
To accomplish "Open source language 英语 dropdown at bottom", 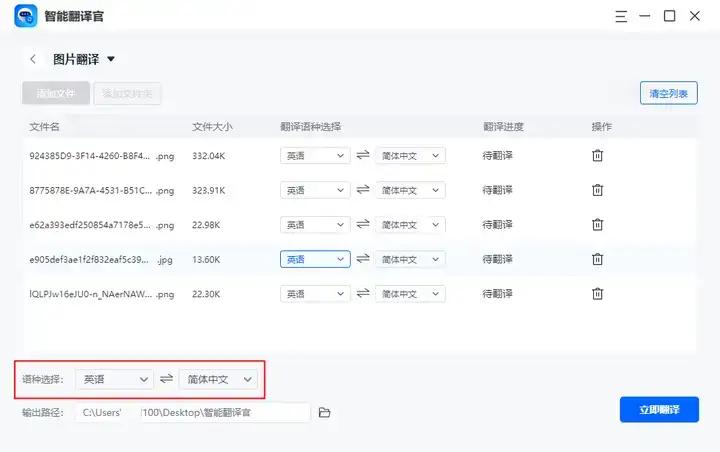I will [114, 380].
